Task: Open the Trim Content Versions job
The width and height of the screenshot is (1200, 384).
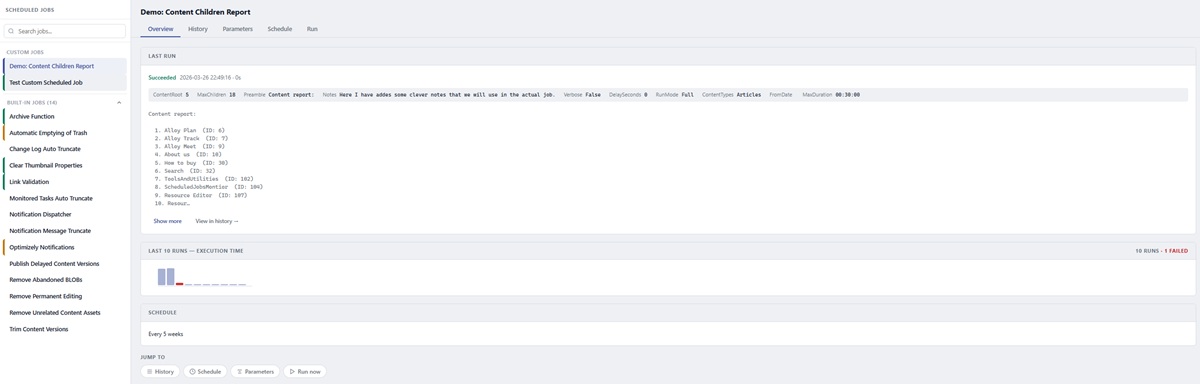Action: tap(65, 329)
